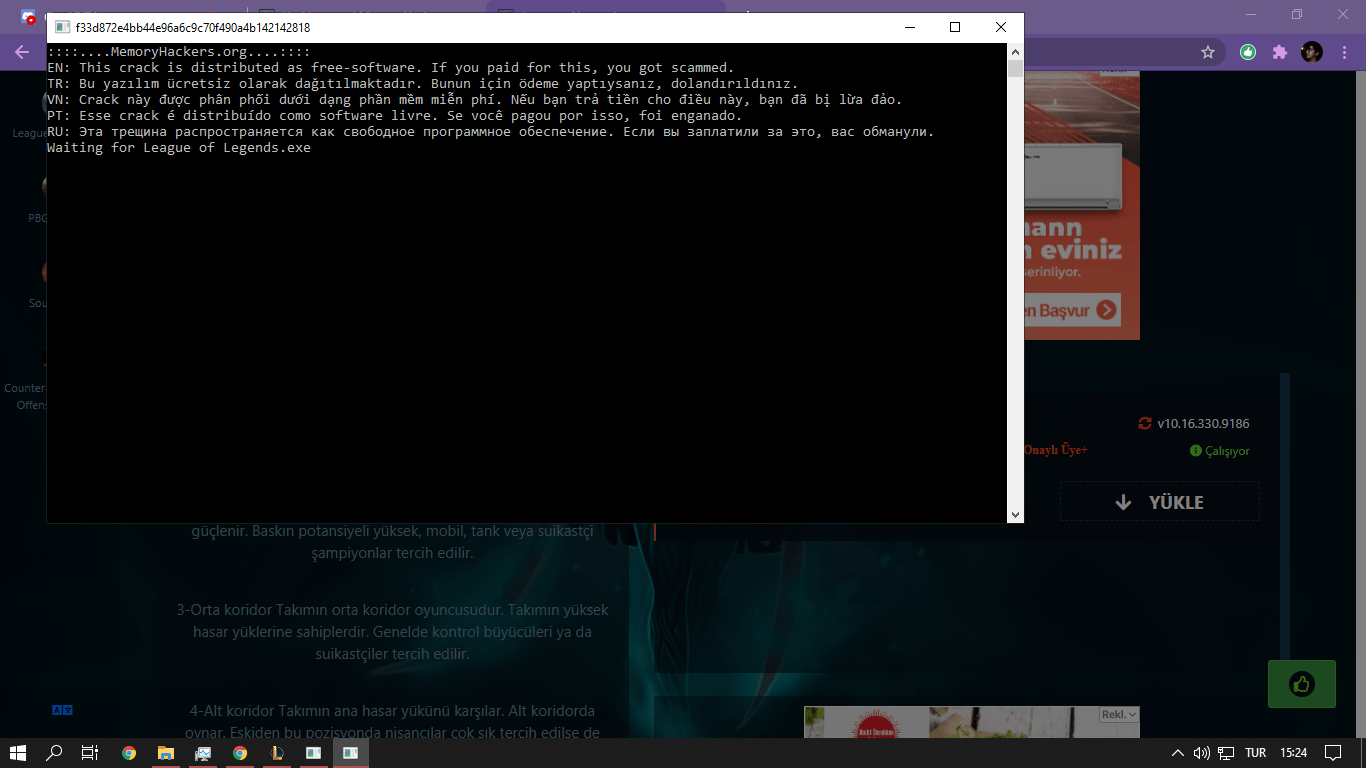Viewport: 1366px width, 768px height.
Task: Click the "3-Orta koridor" paragraph in the webpage
Action: pos(392,632)
